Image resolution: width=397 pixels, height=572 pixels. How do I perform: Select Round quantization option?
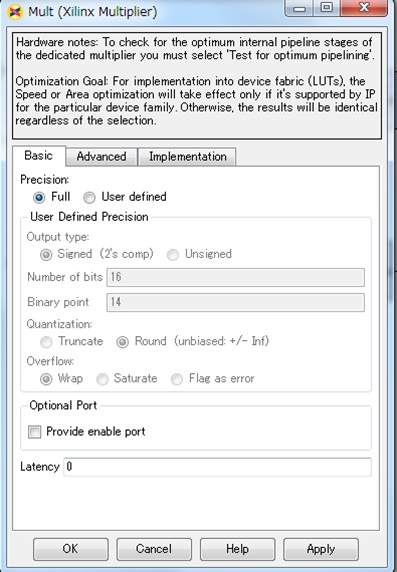(x=122, y=342)
